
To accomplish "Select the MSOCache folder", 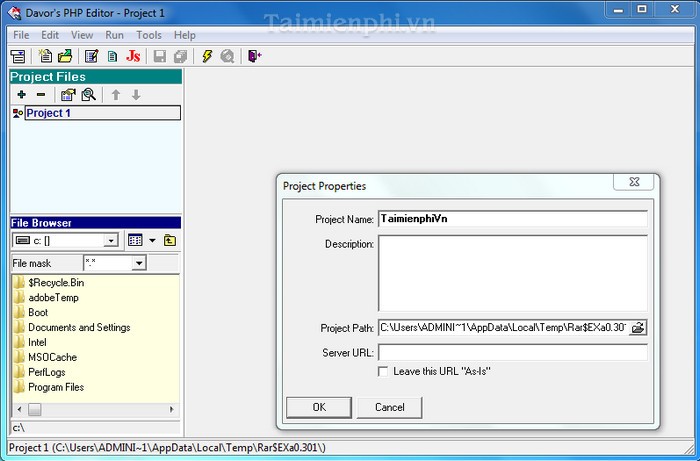I will point(52,357).
